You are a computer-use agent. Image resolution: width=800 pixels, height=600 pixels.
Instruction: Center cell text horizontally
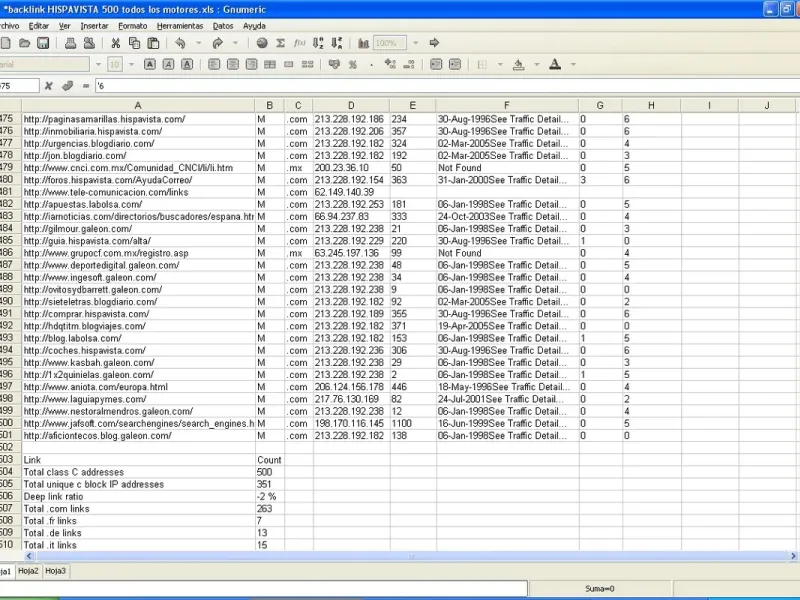[233, 64]
